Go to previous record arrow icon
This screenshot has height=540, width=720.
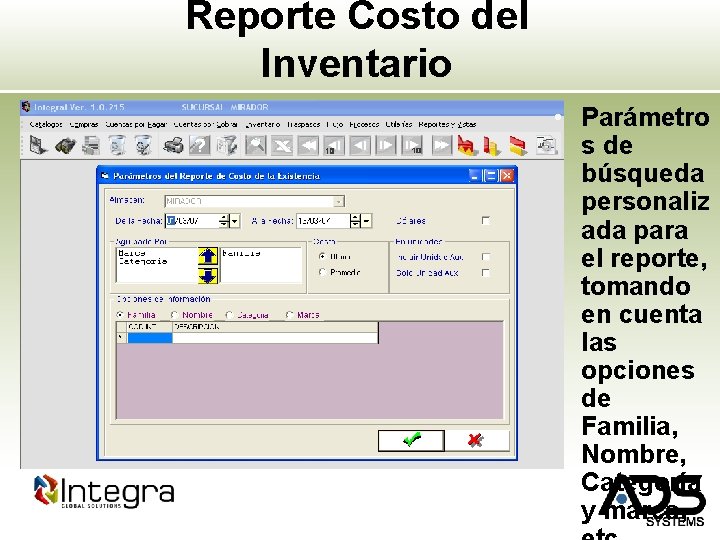360,146
